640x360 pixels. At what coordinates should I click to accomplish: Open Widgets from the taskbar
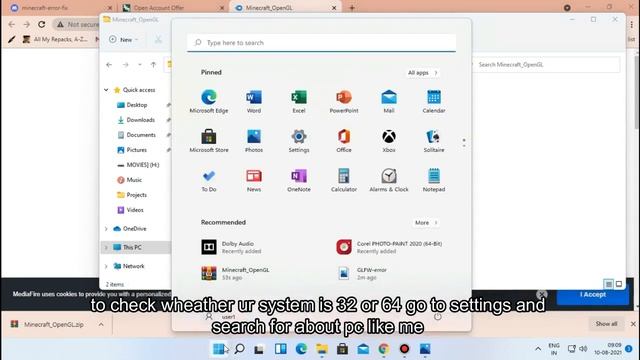coord(280,349)
